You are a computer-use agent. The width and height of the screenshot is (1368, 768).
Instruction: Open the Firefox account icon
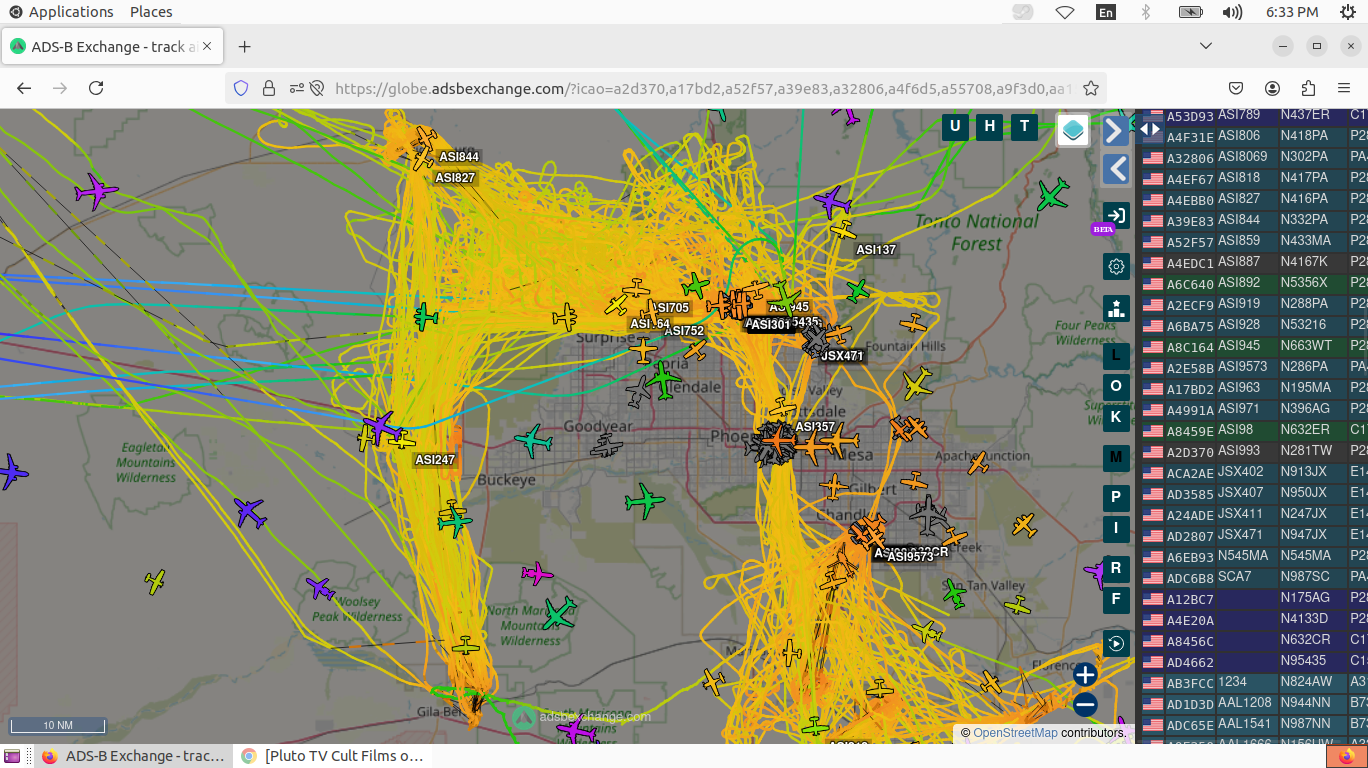1272,88
